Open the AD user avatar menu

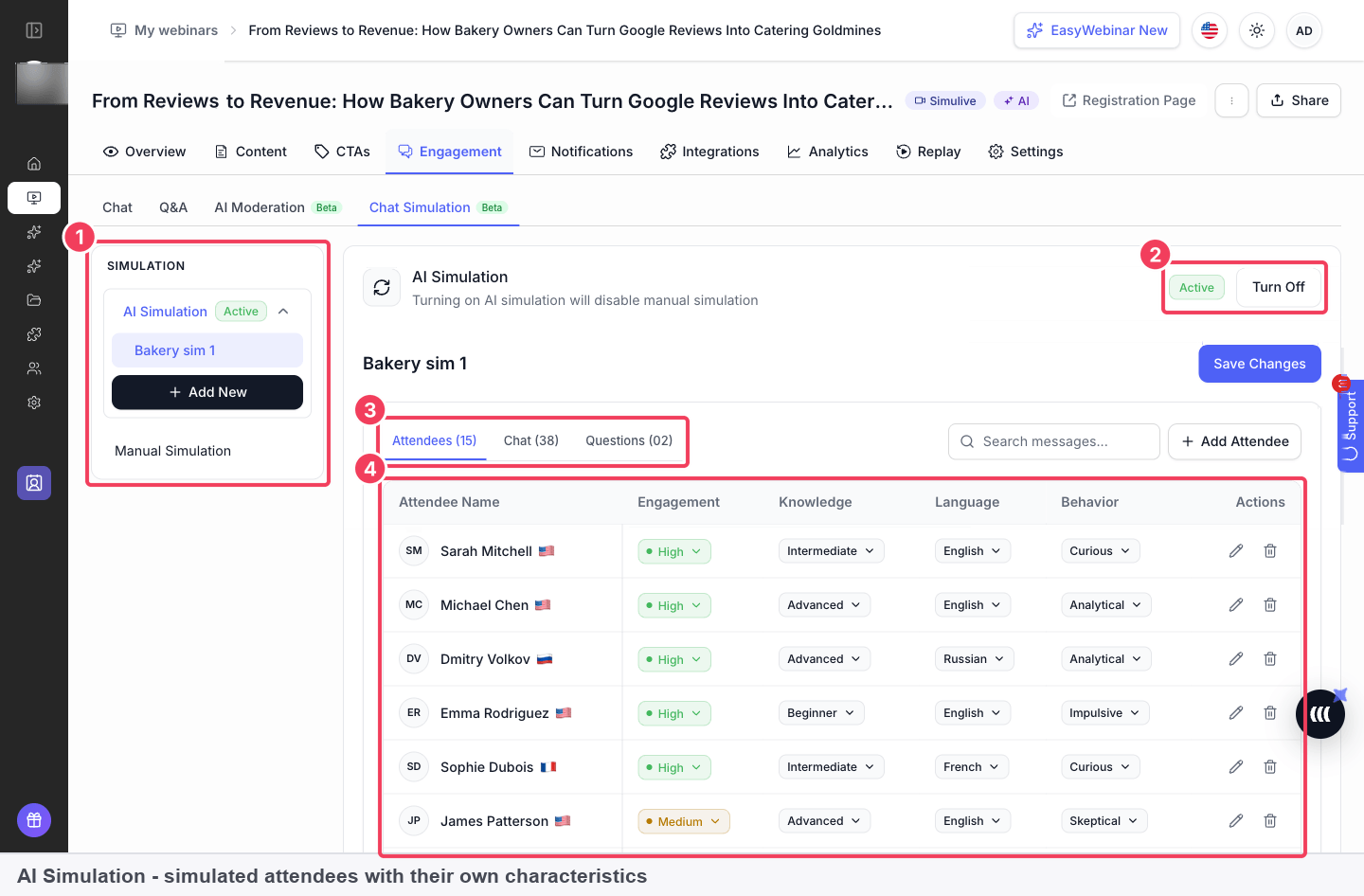1304,30
